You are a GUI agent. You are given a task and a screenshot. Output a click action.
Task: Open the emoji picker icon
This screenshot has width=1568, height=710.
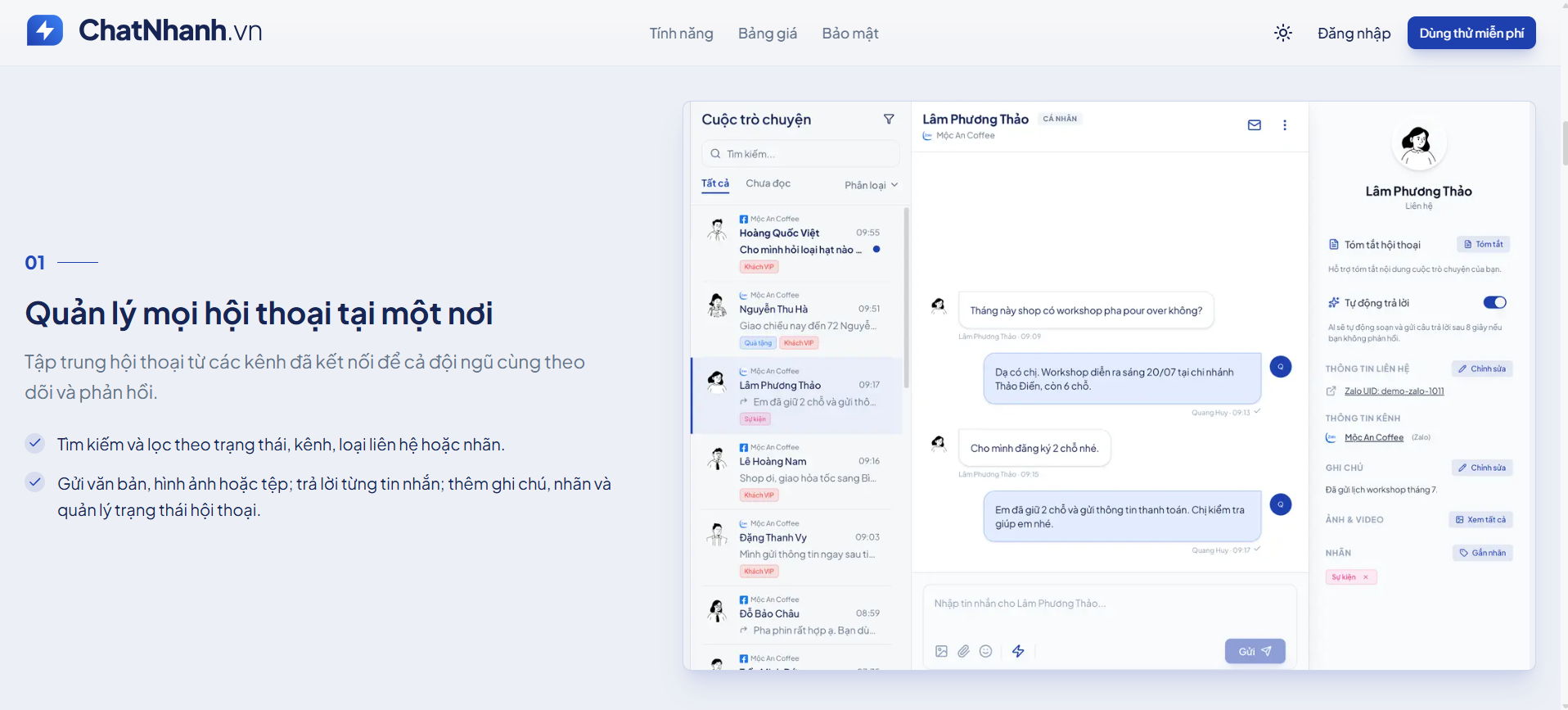pos(986,651)
